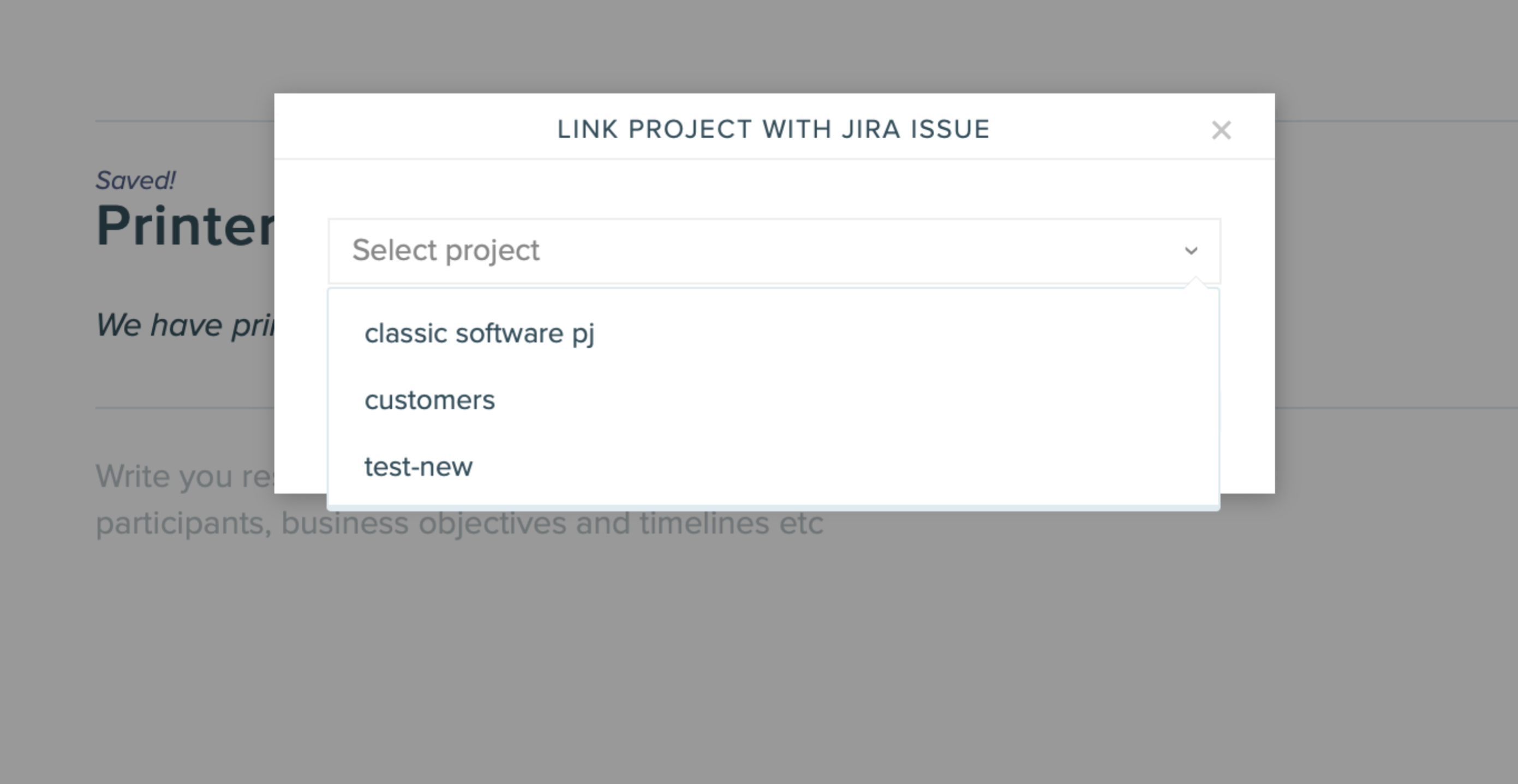
Task: Click the Select project placeholder text
Action: pos(445,250)
